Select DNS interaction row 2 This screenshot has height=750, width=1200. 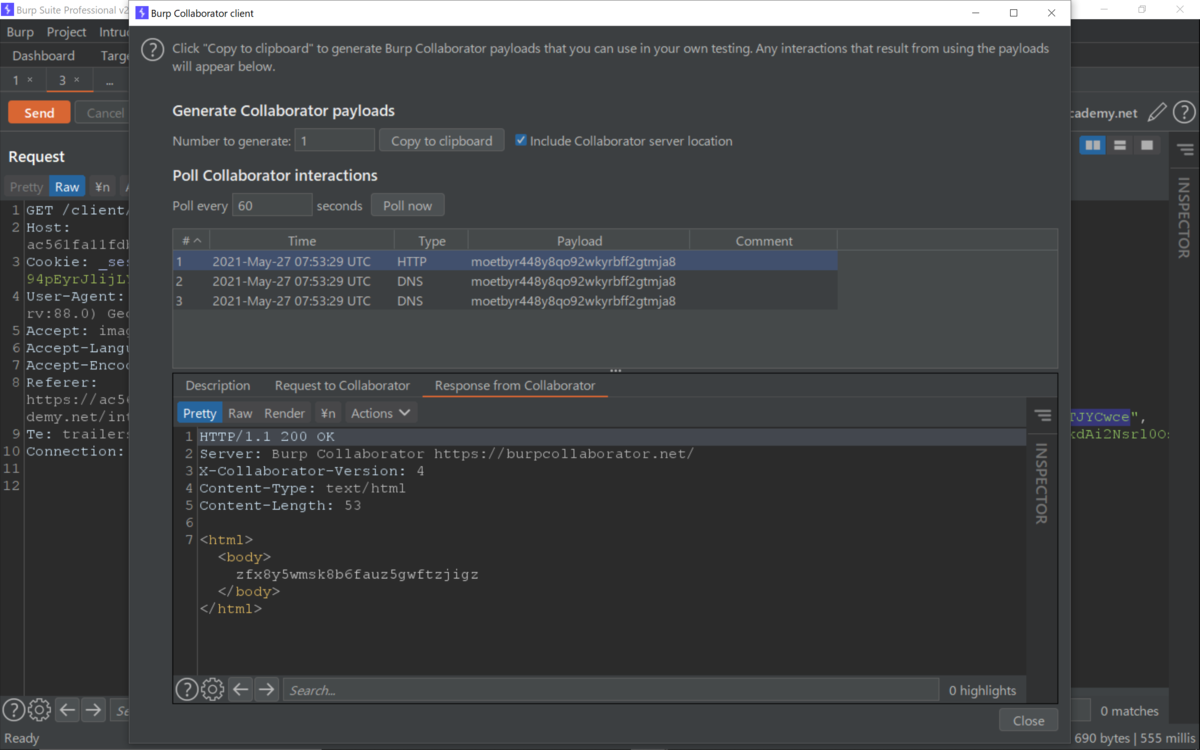[x=505, y=281]
